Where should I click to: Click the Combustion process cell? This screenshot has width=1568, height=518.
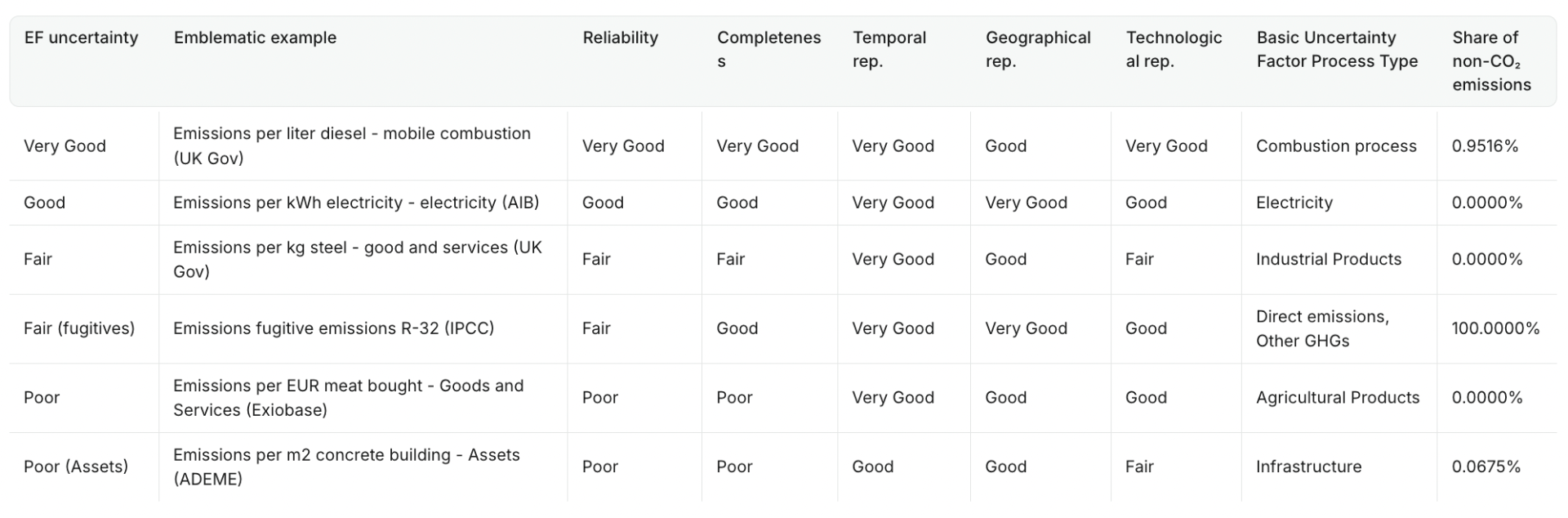[1336, 146]
